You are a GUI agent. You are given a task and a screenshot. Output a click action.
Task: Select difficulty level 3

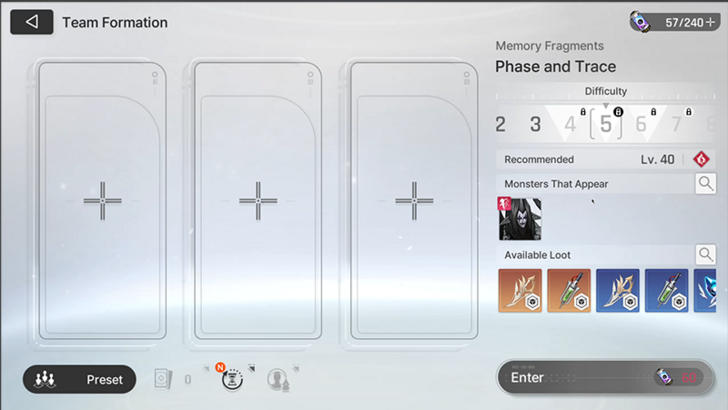(x=535, y=124)
